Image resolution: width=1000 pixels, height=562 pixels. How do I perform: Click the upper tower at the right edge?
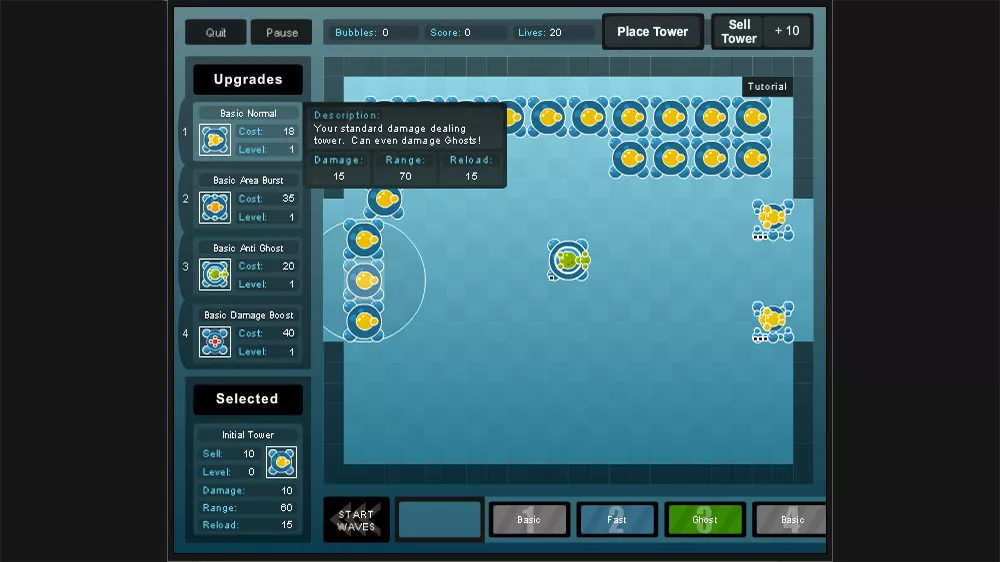(x=772, y=219)
